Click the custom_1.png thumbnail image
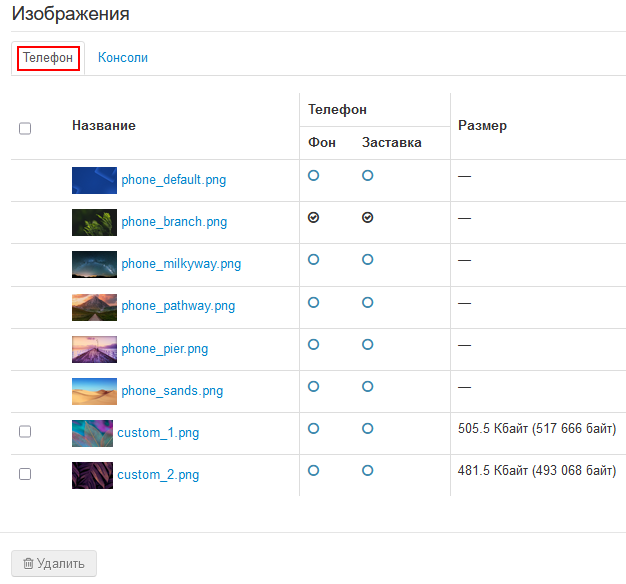The image size is (626, 584). (x=92, y=433)
